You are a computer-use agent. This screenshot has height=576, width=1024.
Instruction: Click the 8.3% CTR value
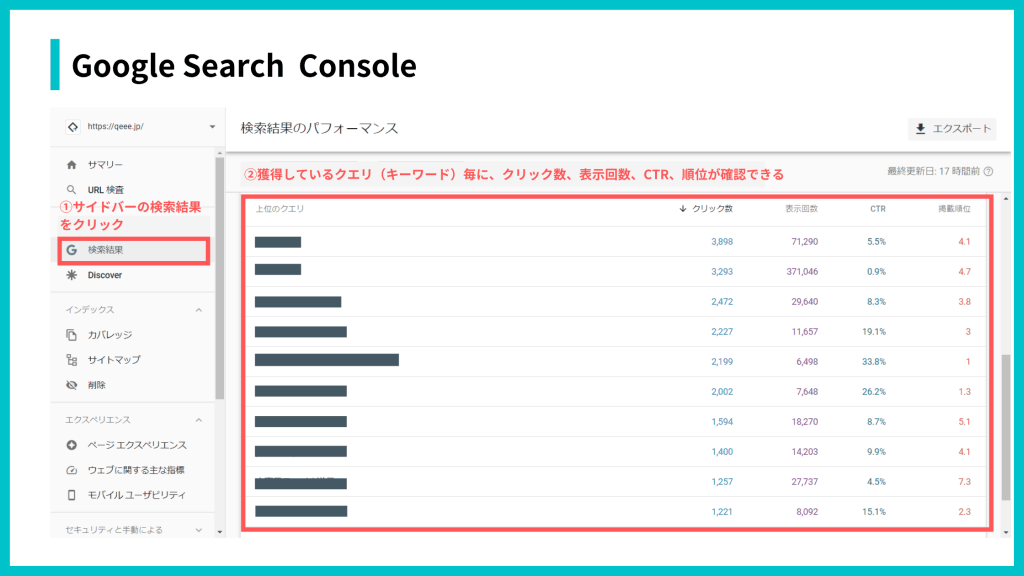876,302
